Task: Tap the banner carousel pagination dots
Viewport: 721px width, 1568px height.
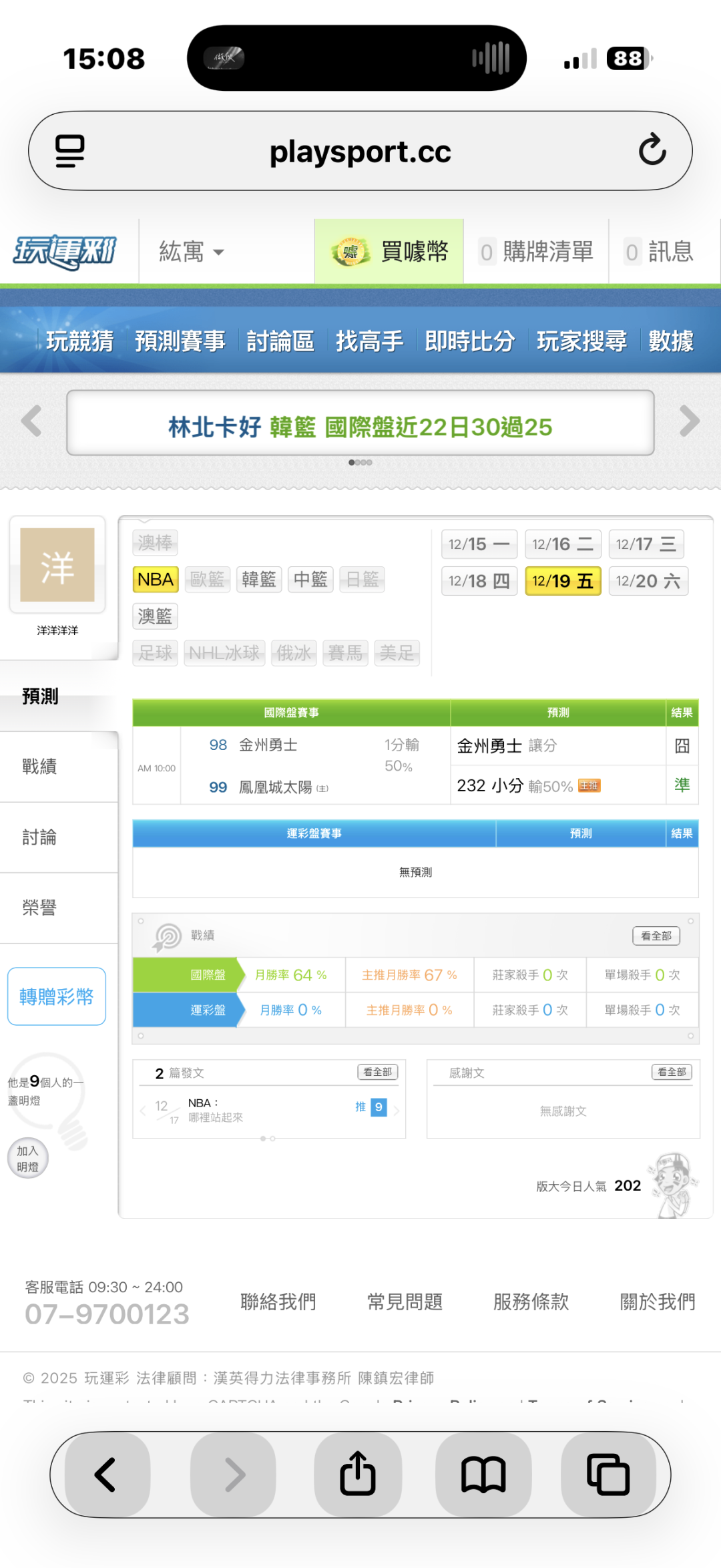Action: [360, 462]
